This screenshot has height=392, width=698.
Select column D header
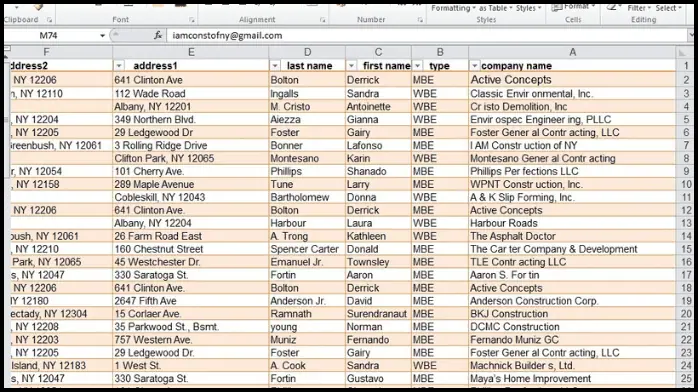(x=307, y=53)
